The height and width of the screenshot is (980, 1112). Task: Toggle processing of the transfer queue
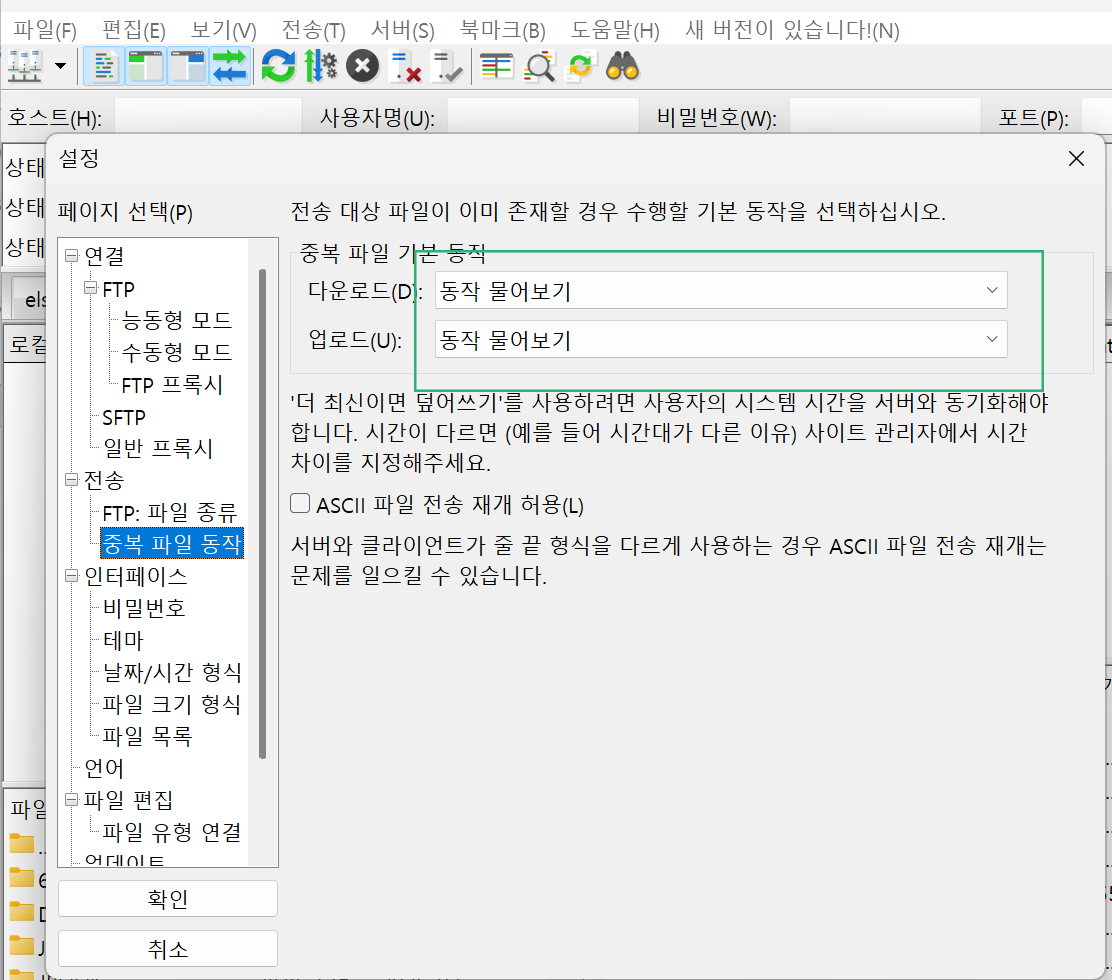point(320,66)
